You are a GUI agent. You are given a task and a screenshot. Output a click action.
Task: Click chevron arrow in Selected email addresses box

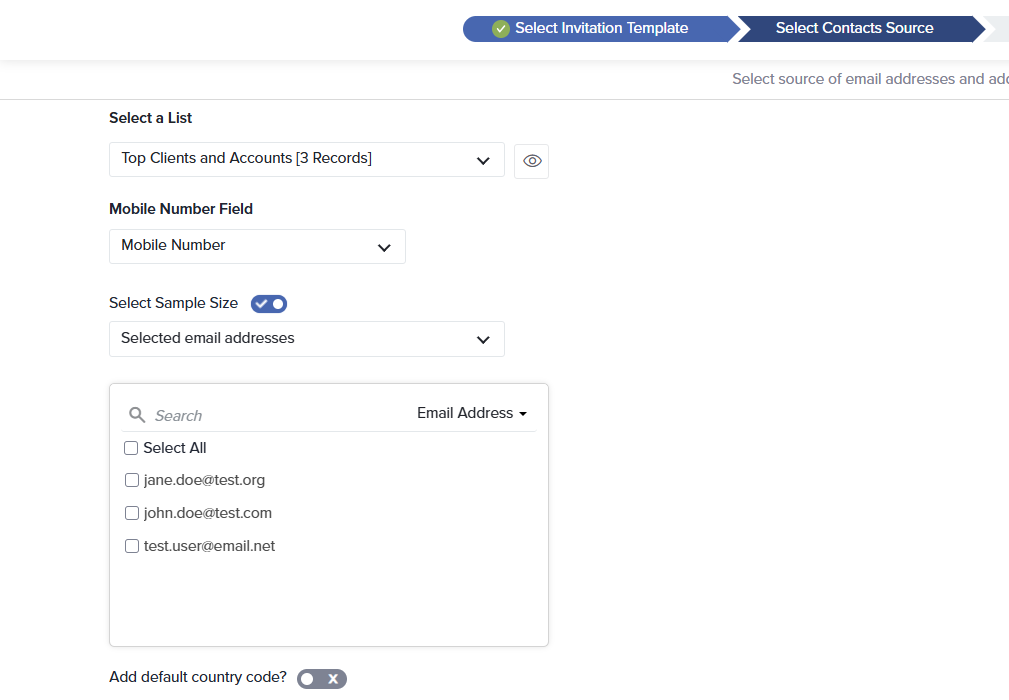(483, 340)
